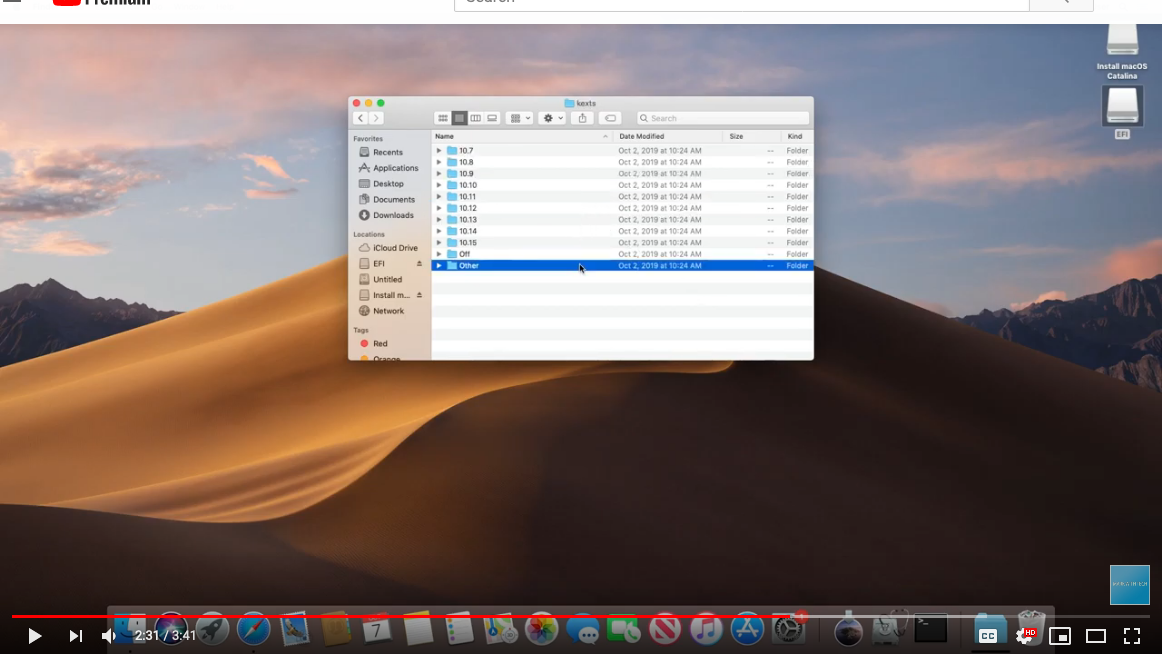Image resolution: width=1162 pixels, height=654 pixels.
Task: Click the Safari compass icon in dock
Action: point(253,630)
